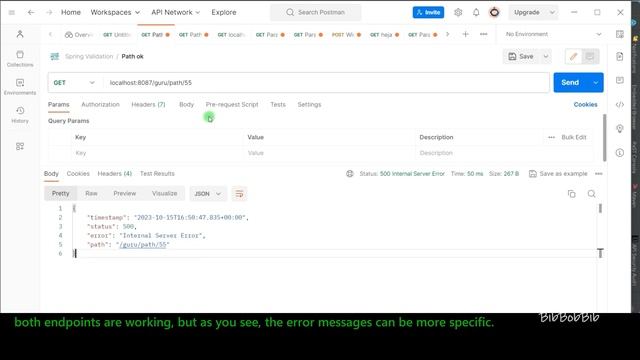Invite collaborators with the Invite button
The height and width of the screenshot is (360, 640).
[x=428, y=13]
